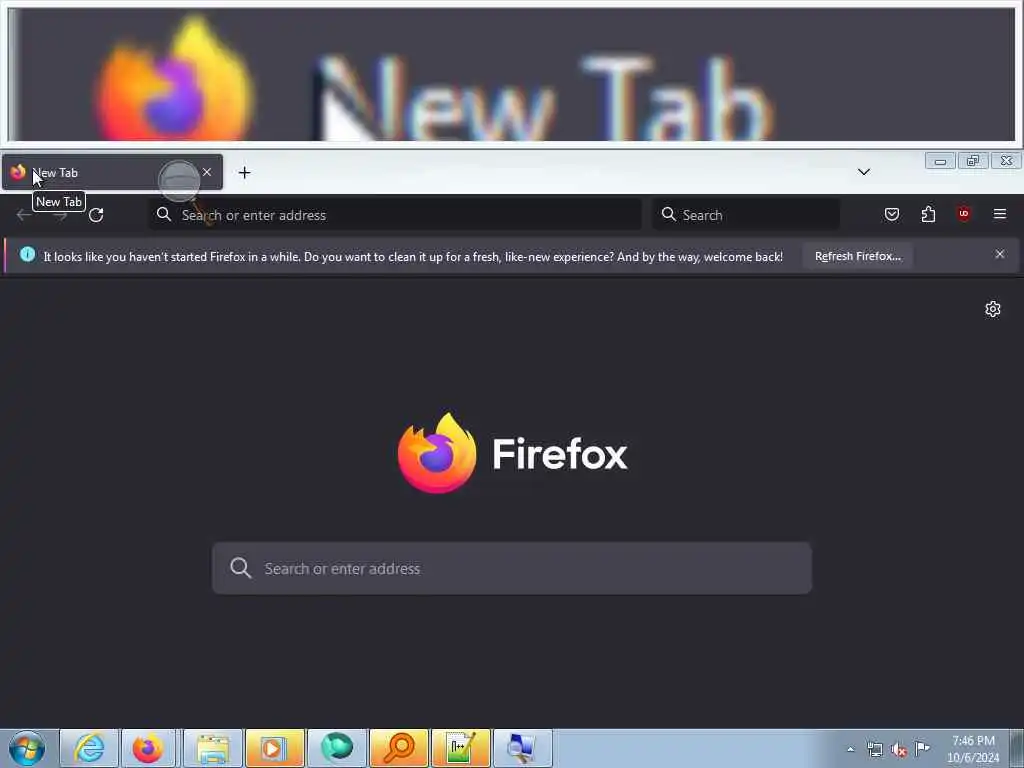Open the orange magnifier taskbar app
The image size is (1024, 768).
click(x=398, y=748)
